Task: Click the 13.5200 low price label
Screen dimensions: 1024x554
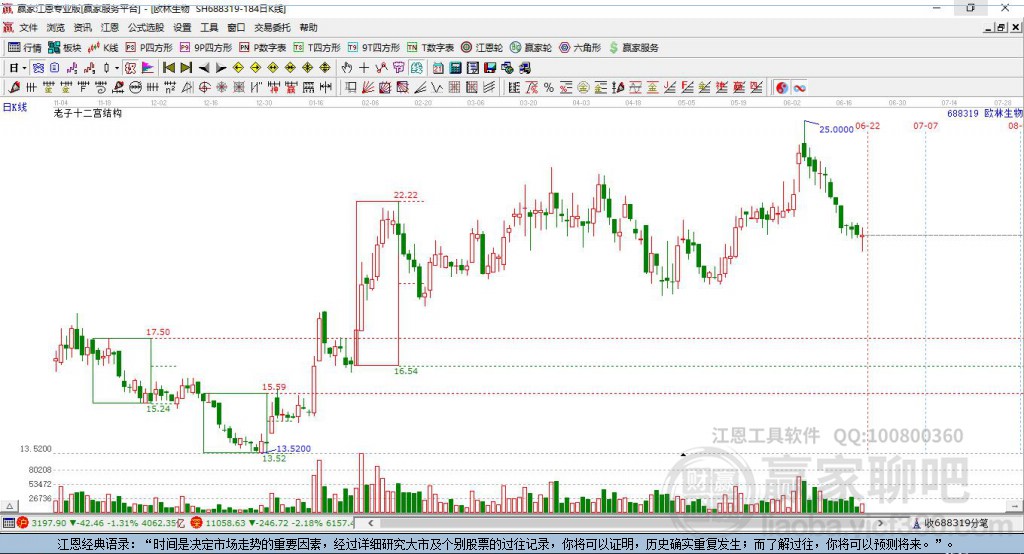Action: point(293,448)
